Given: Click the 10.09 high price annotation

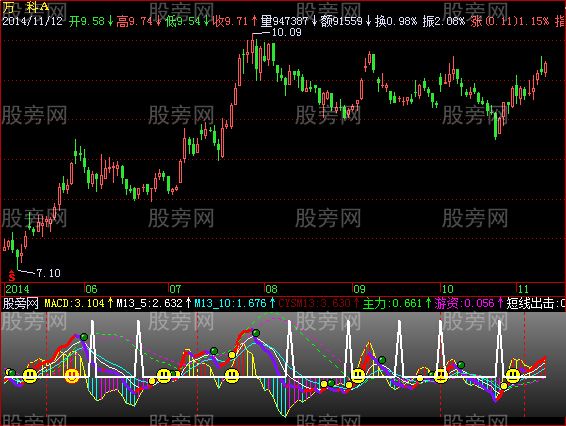Looking at the screenshot, I should click(x=286, y=32).
